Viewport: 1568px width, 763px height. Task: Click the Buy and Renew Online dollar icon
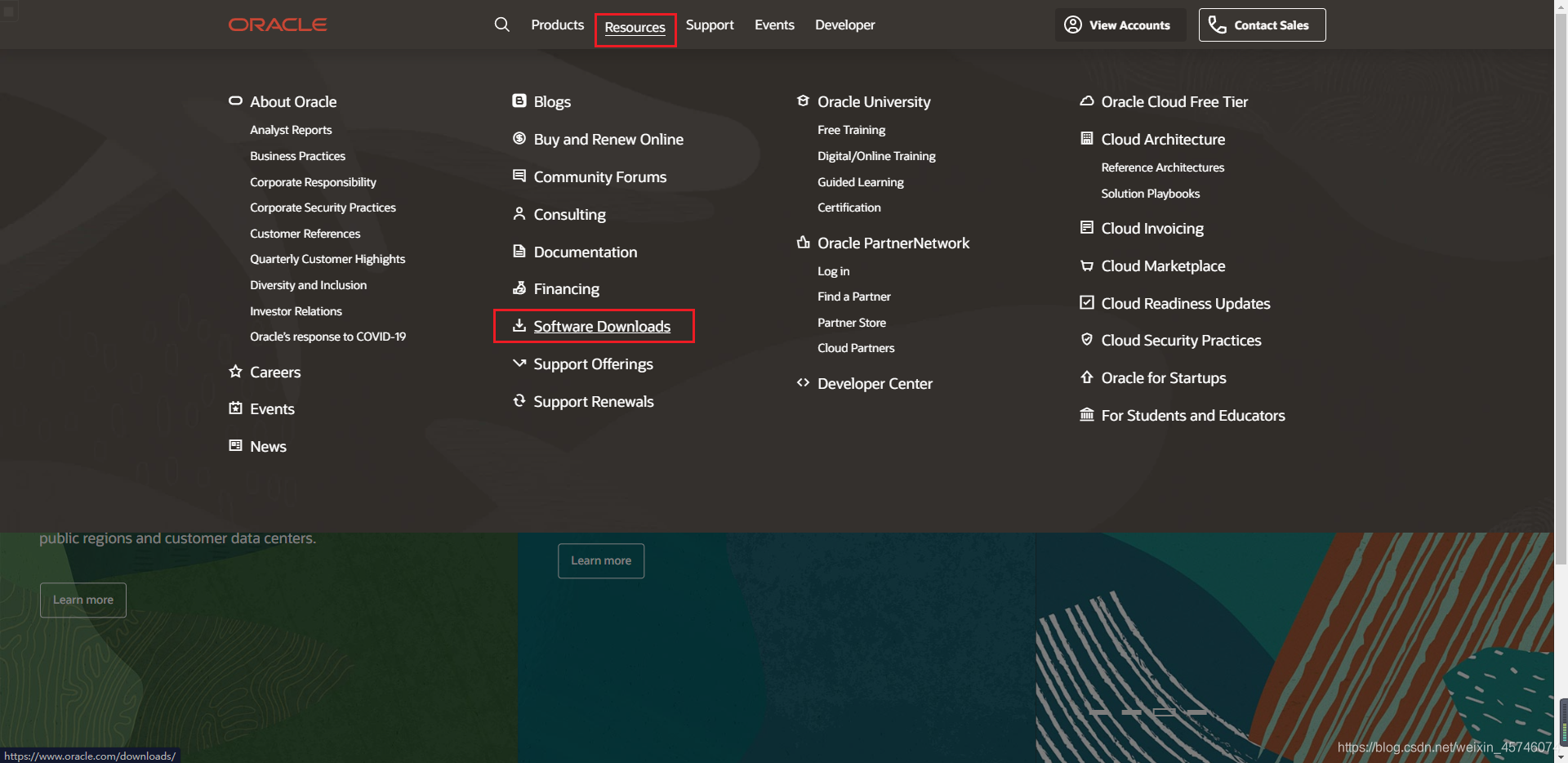point(519,138)
